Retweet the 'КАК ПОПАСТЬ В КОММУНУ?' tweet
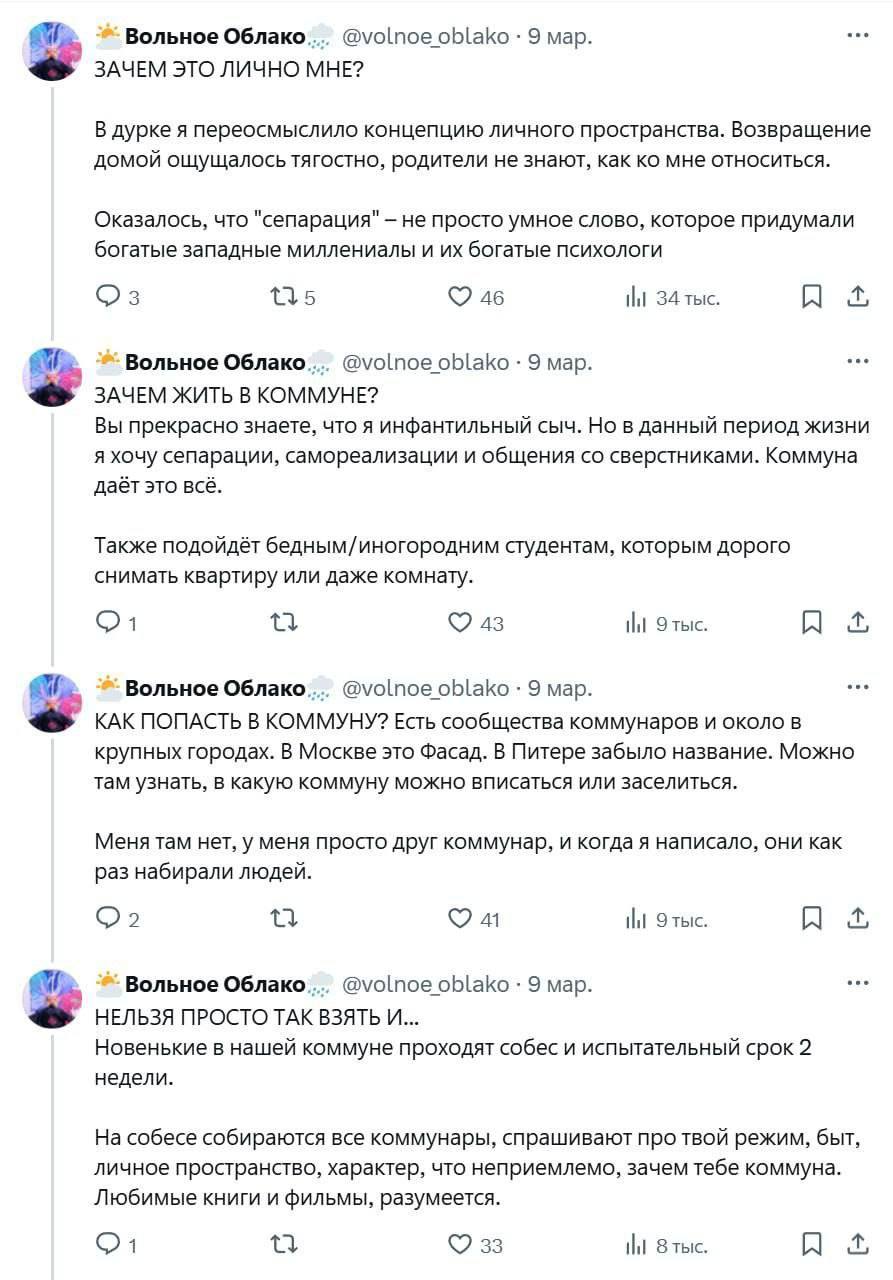 (284, 918)
